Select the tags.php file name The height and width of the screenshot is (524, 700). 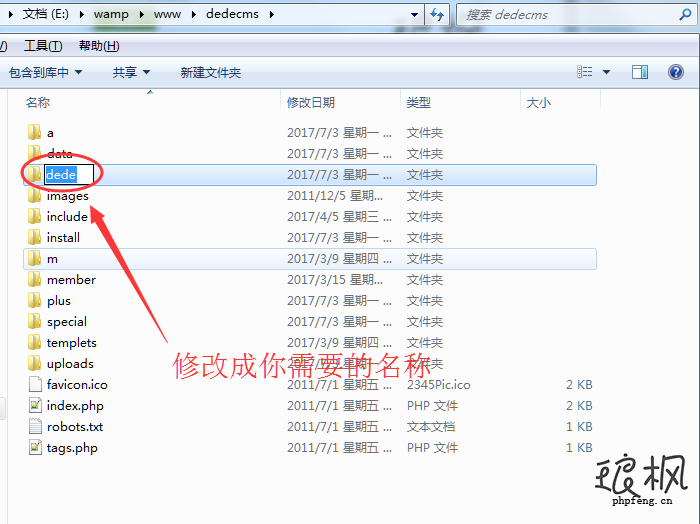point(72,448)
